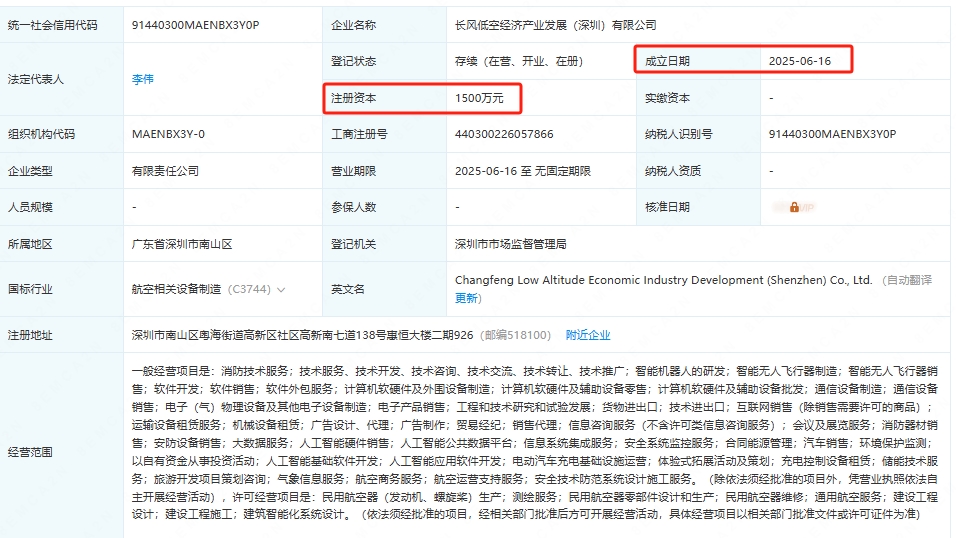Click the 附近企业 nearby companies link
This screenshot has width=956, height=538.
[588, 335]
